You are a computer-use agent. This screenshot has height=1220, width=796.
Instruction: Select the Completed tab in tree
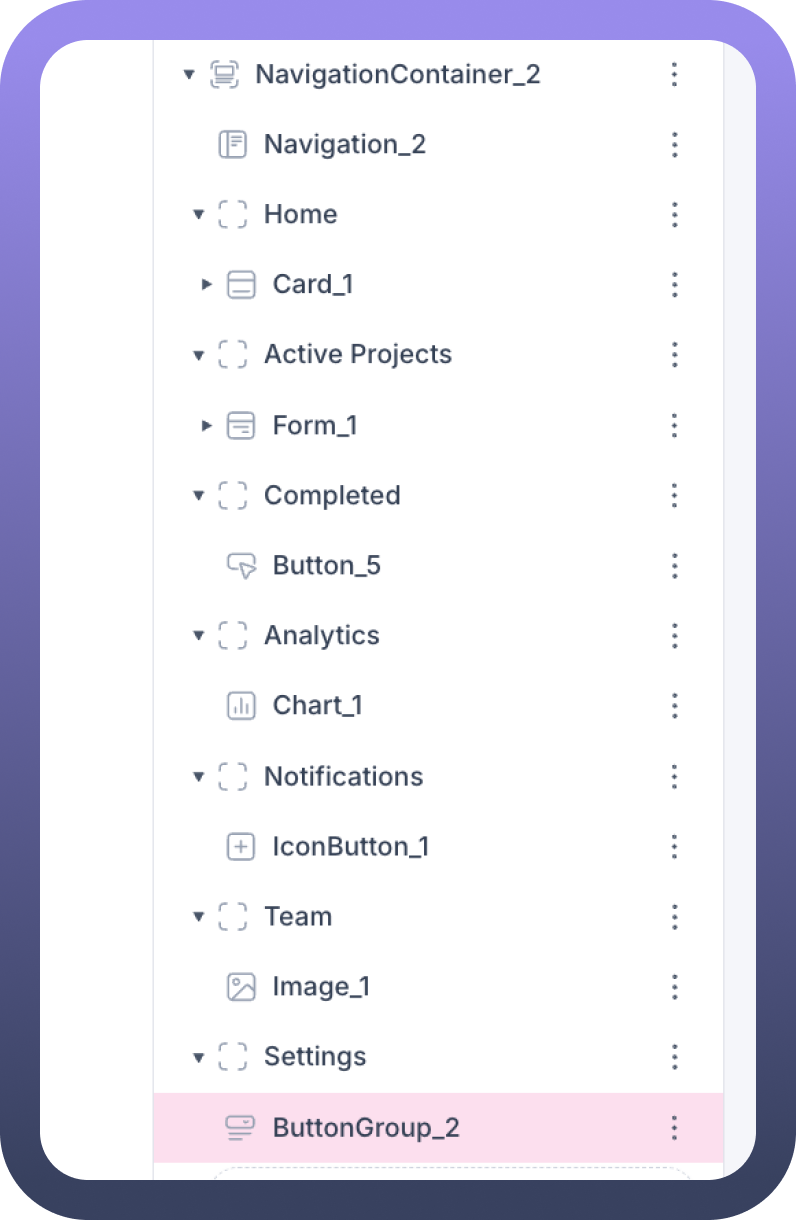[331, 496]
